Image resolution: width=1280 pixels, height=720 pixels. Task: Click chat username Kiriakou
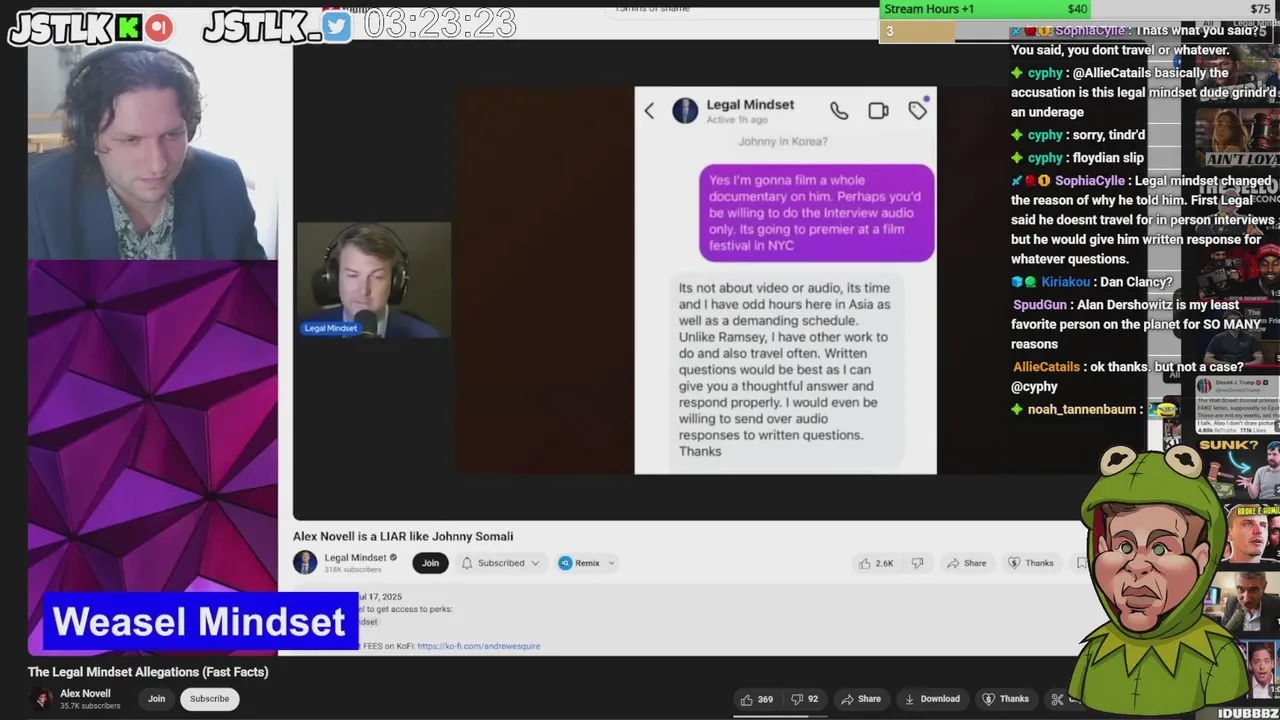(1066, 282)
